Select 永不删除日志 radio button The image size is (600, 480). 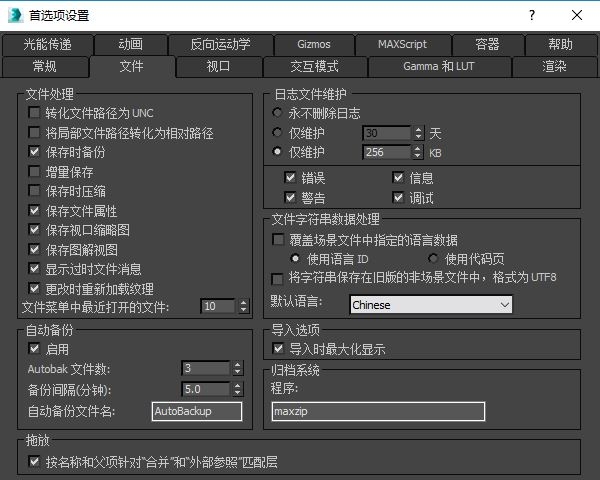pos(277,113)
